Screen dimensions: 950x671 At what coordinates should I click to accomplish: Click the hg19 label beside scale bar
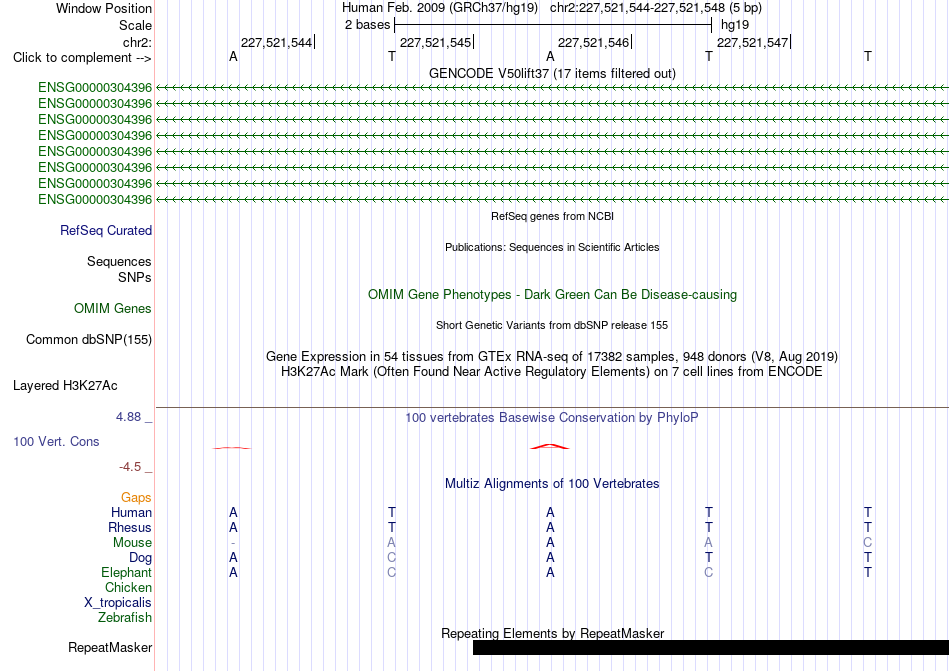coord(735,25)
